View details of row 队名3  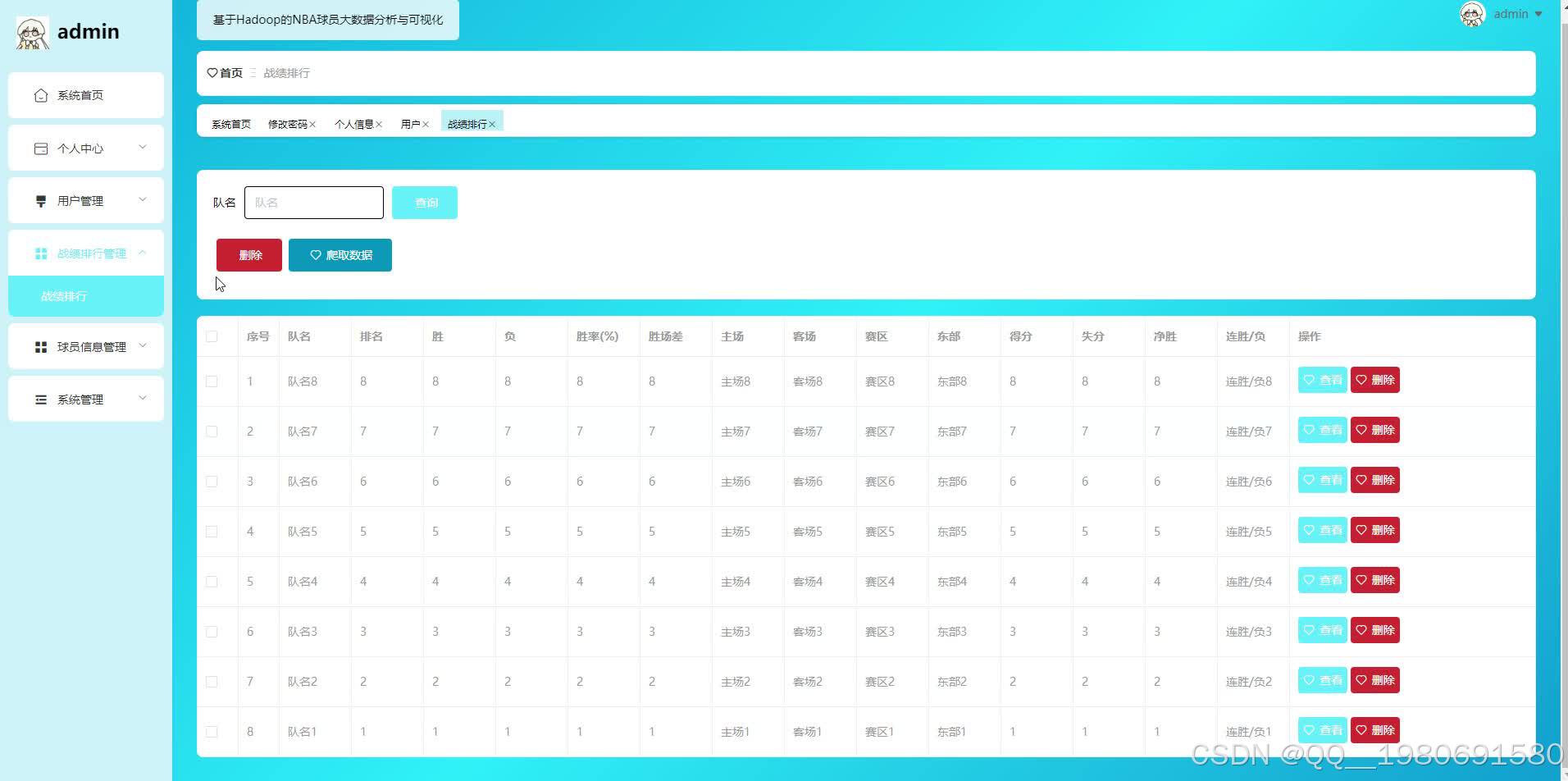pos(1322,630)
